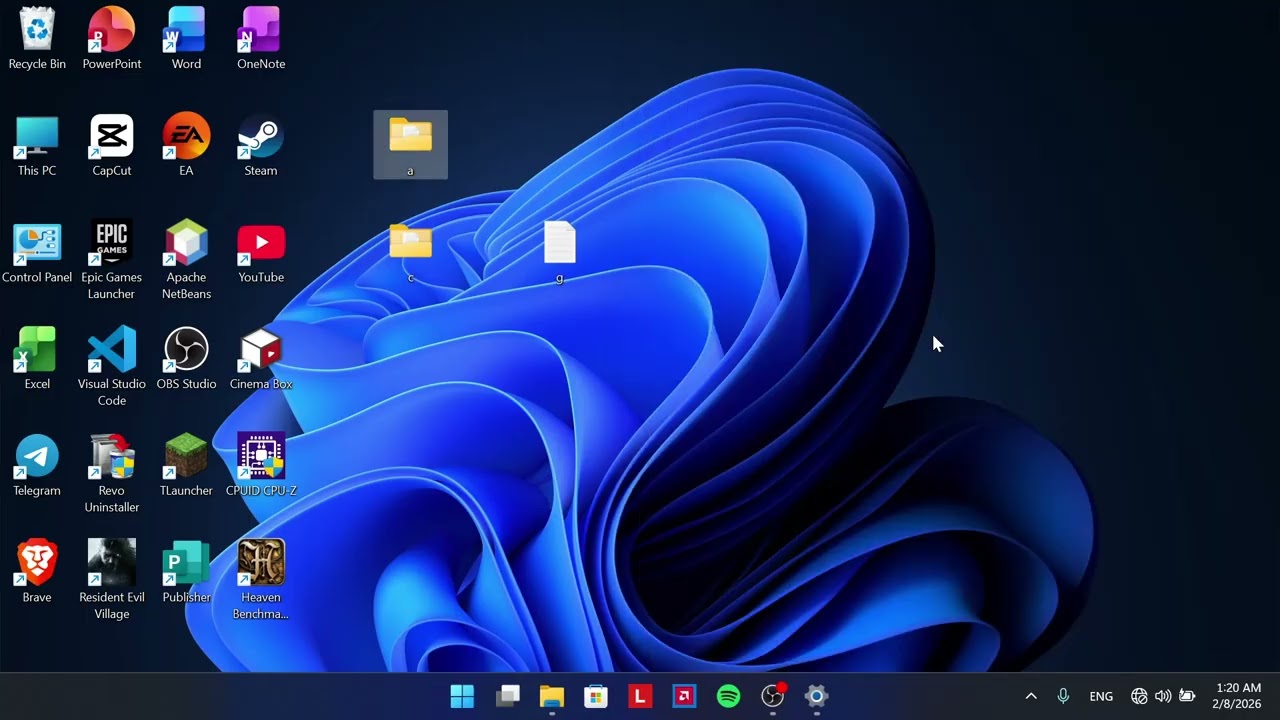This screenshot has width=1280, height=720.
Task: Click the battery tray icon
Action: click(1187, 696)
